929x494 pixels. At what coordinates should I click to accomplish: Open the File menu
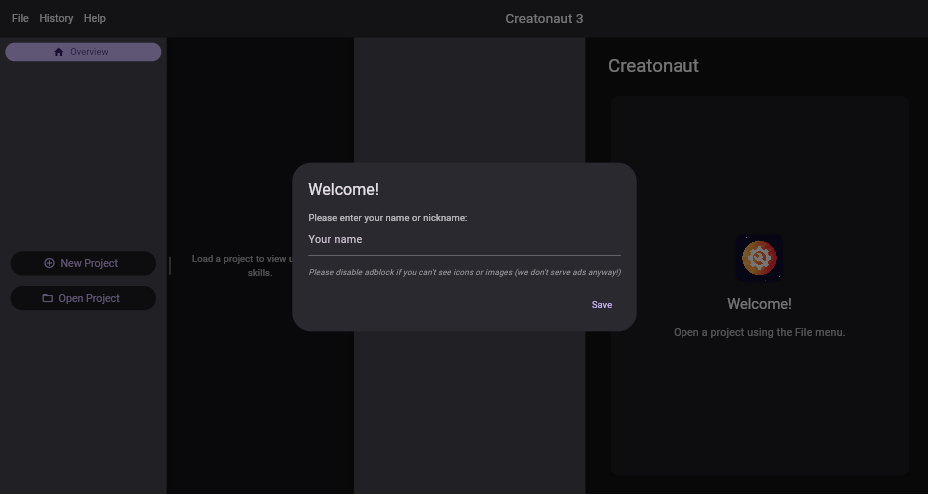pyautogui.click(x=20, y=18)
